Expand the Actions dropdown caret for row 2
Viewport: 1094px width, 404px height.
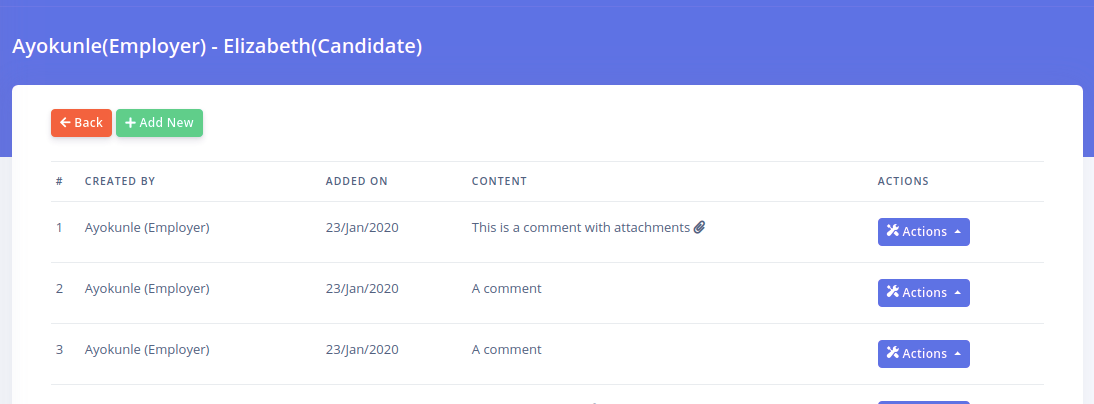pyautogui.click(x=958, y=293)
